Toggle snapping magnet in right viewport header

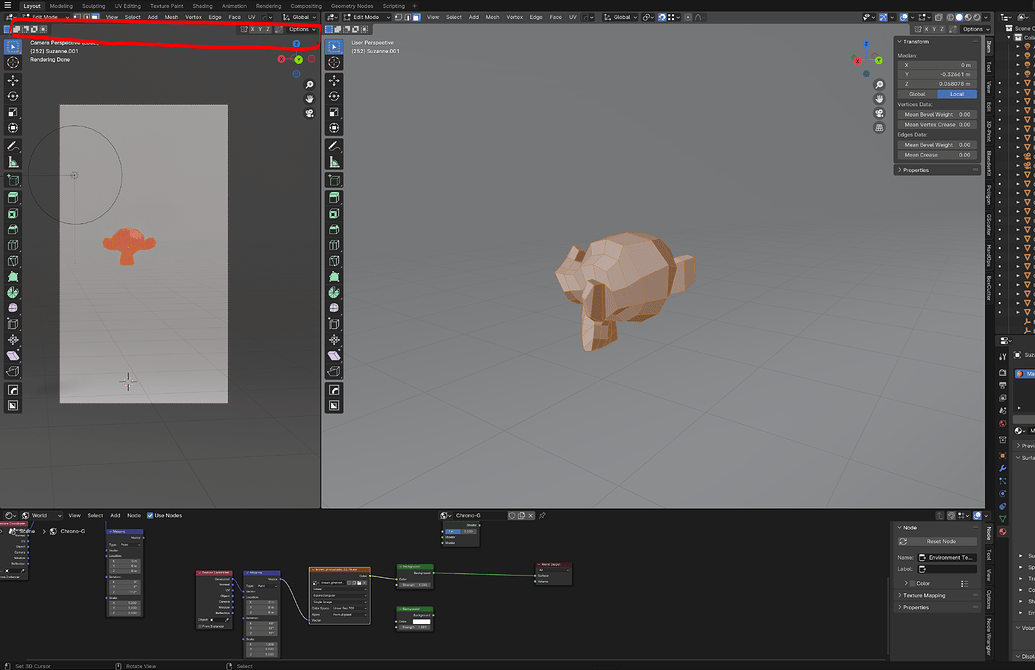point(662,17)
